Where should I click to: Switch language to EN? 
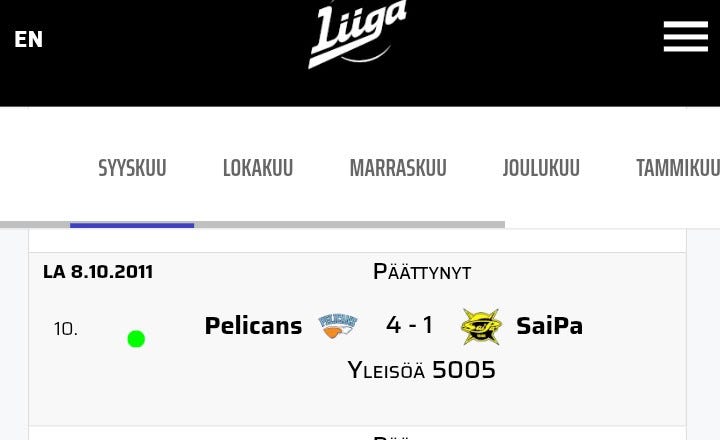coord(28,39)
